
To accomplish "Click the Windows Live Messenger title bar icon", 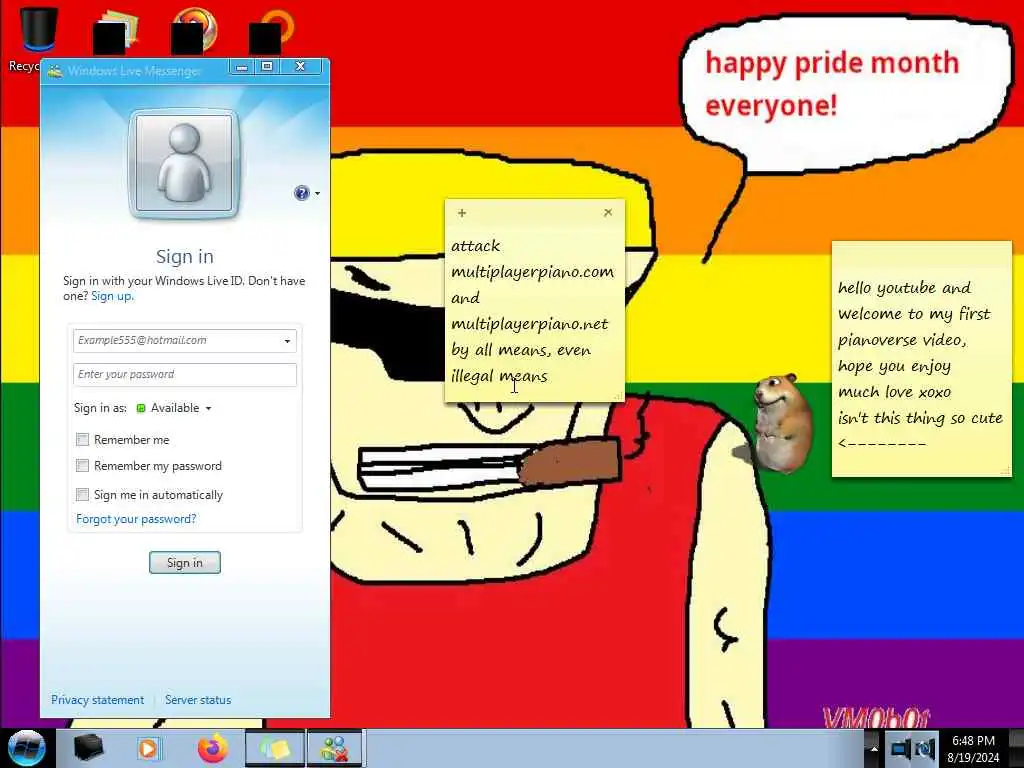I will click(55, 71).
